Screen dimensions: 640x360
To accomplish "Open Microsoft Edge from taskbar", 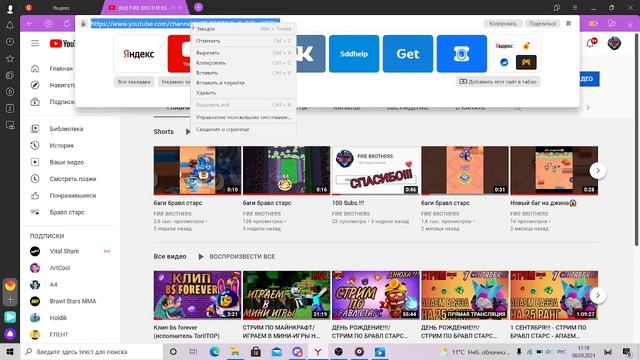I will coord(214,351).
